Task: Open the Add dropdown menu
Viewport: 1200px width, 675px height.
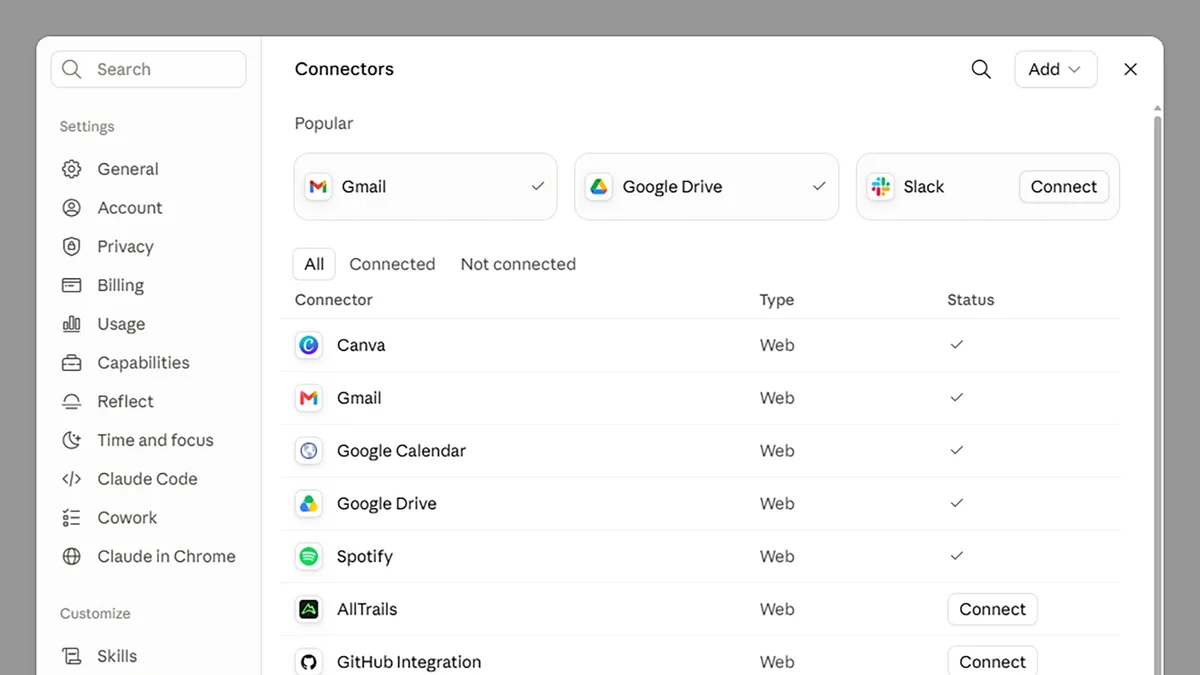Action: [1055, 69]
